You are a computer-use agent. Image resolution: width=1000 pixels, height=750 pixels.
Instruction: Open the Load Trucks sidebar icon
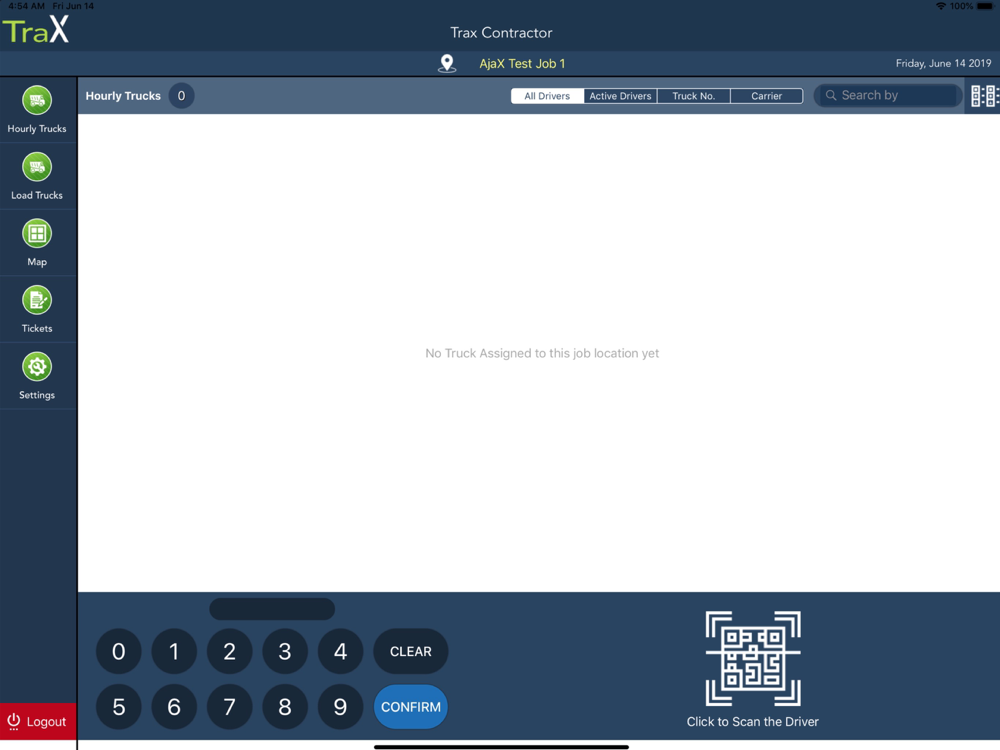tap(37, 167)
